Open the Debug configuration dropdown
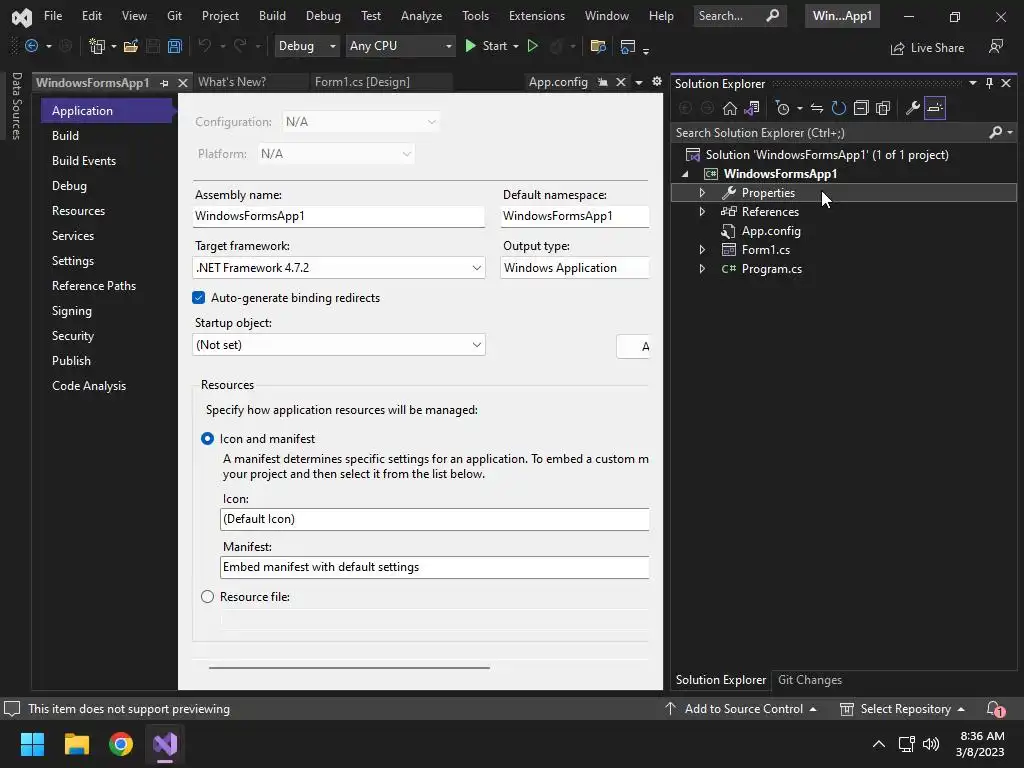The width and height of the screenshot is (1024, 768). click(x=306, y=46)
